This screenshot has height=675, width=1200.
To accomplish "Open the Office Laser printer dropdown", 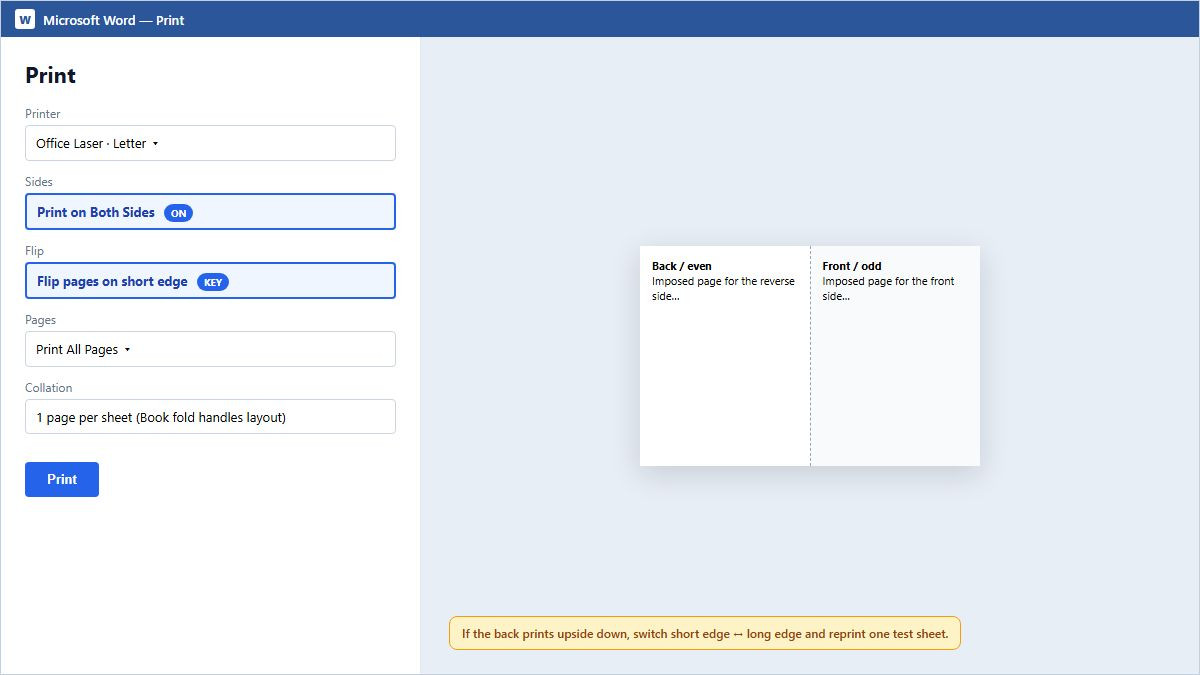I will 210,143.
